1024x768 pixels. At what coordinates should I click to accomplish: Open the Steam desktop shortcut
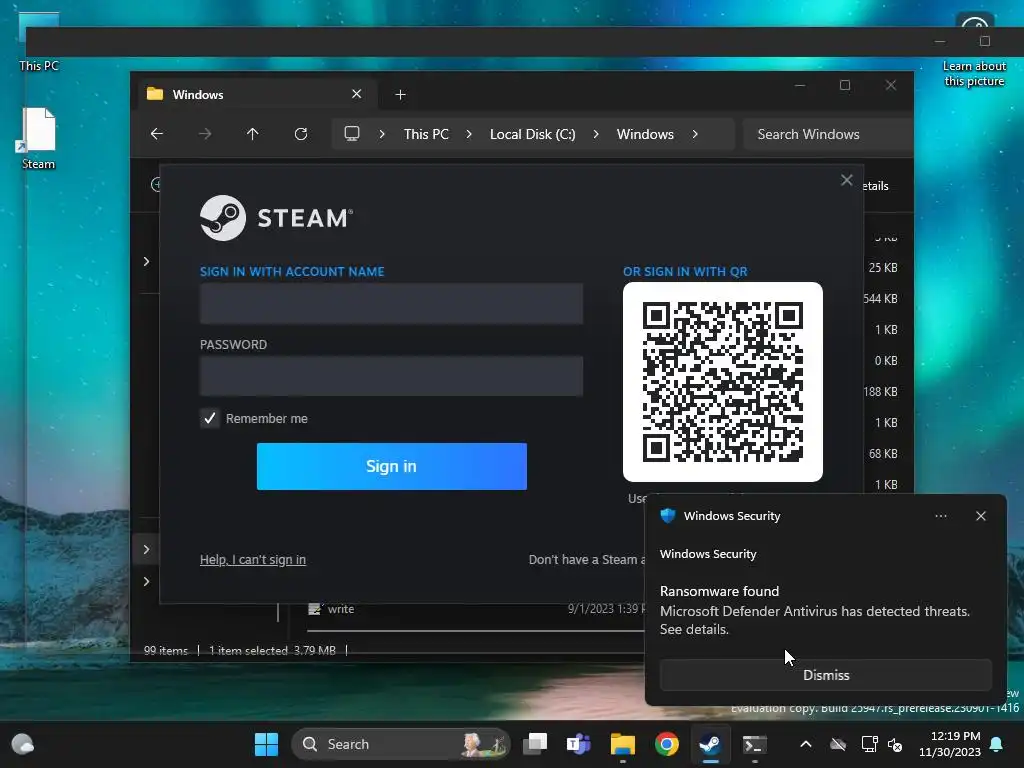(39, 139)
